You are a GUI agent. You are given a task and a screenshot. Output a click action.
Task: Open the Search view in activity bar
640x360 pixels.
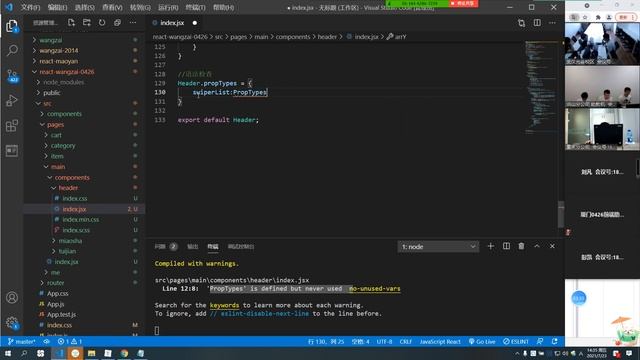pyautogui.click(x=12, y=51)
